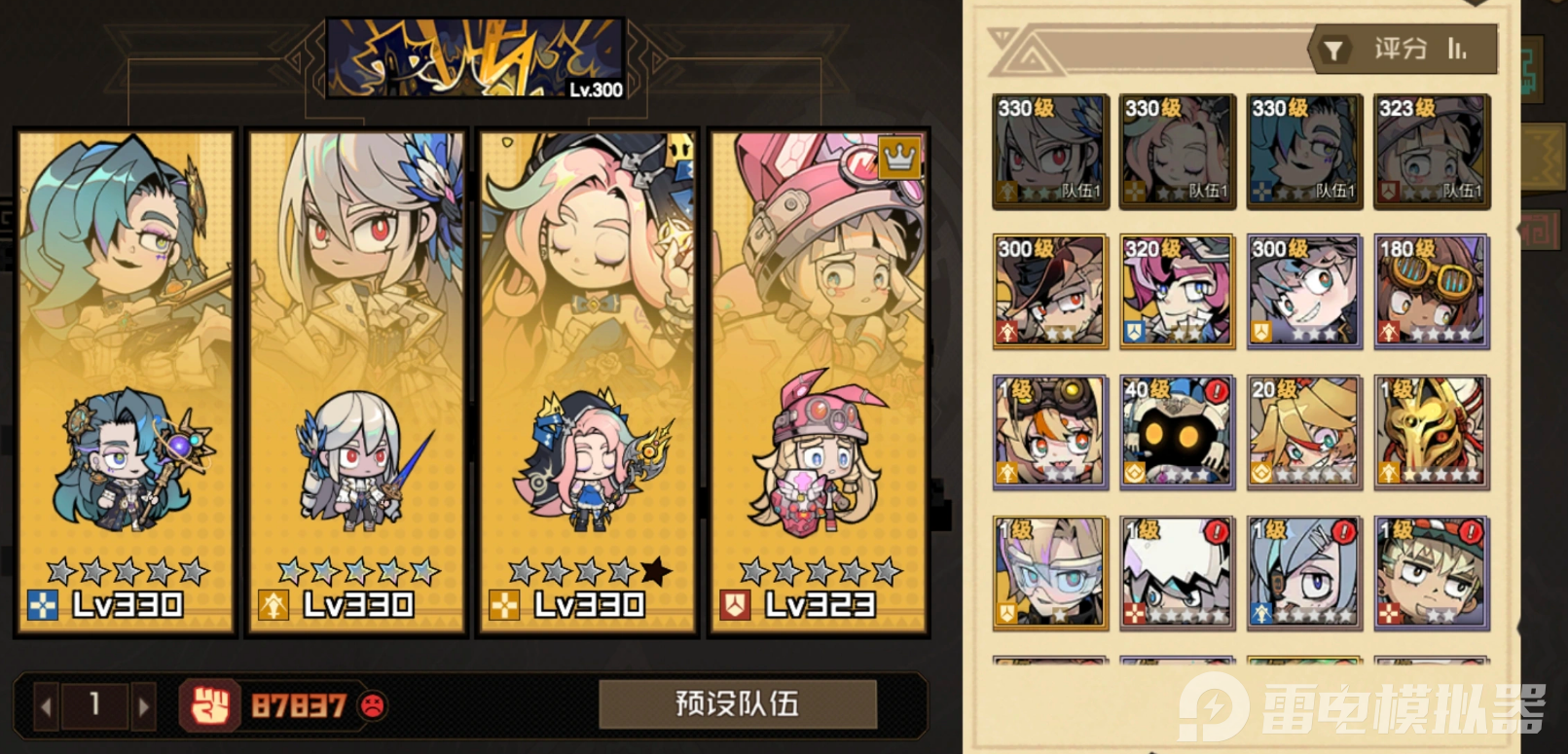Click the filter funnel icon
This screenshot has height=754, width=1568.
[1332, 51]
